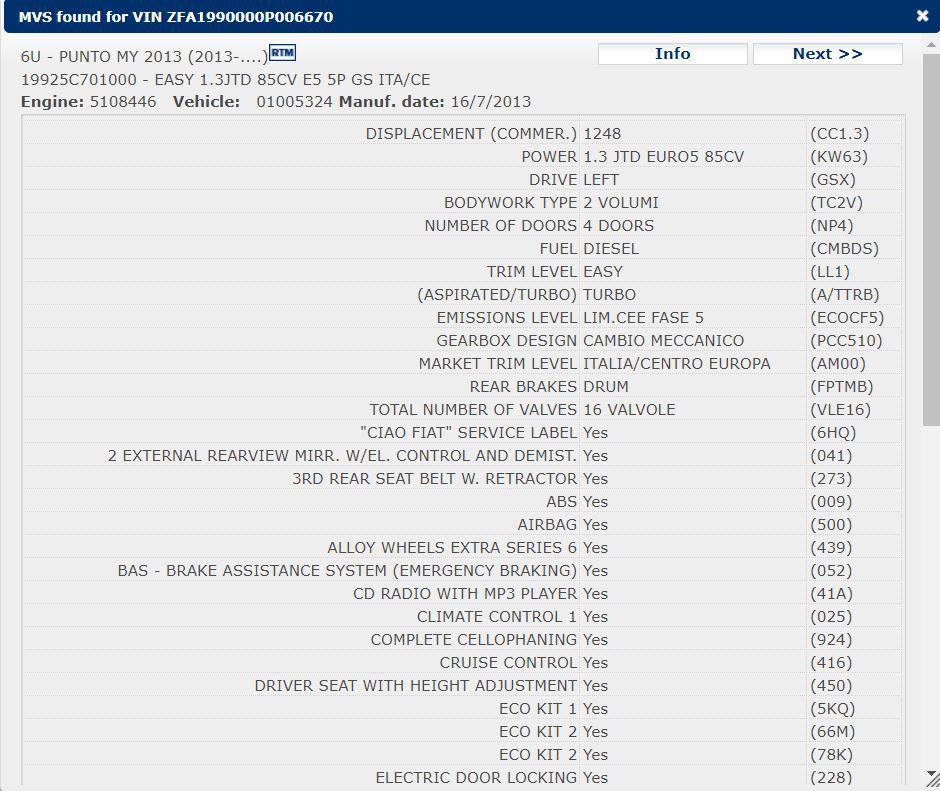Image resolution: width=940 pixels, height=791 pixels.
Task: Select fuel value DIESEL
Action: coord(611,249)
